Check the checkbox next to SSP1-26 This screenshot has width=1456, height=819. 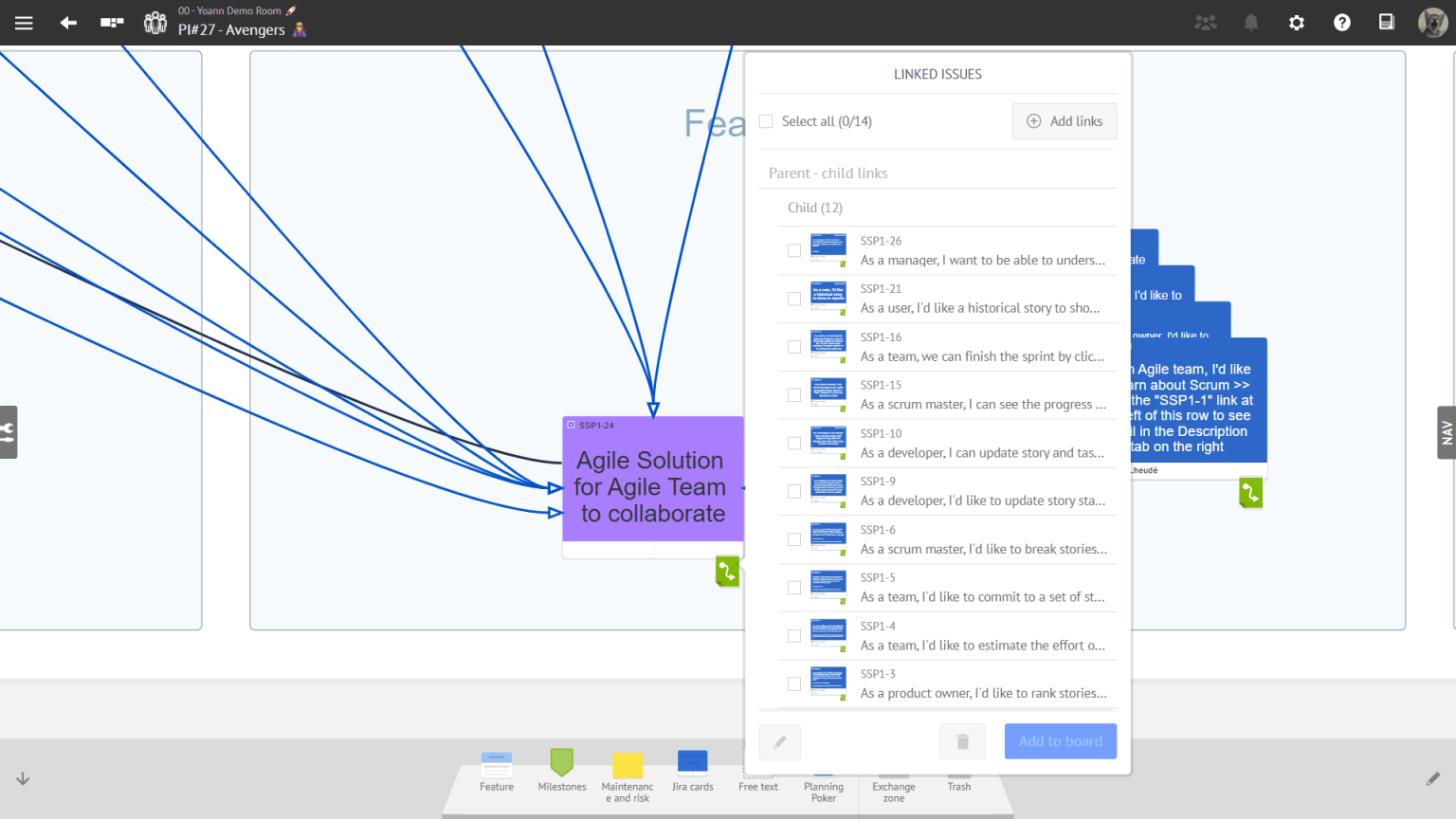tap(793, 250)
